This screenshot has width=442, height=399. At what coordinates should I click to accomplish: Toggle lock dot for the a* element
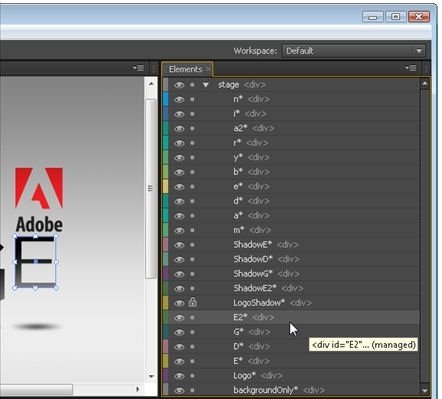pyautogui.click(x=192, y=216)
